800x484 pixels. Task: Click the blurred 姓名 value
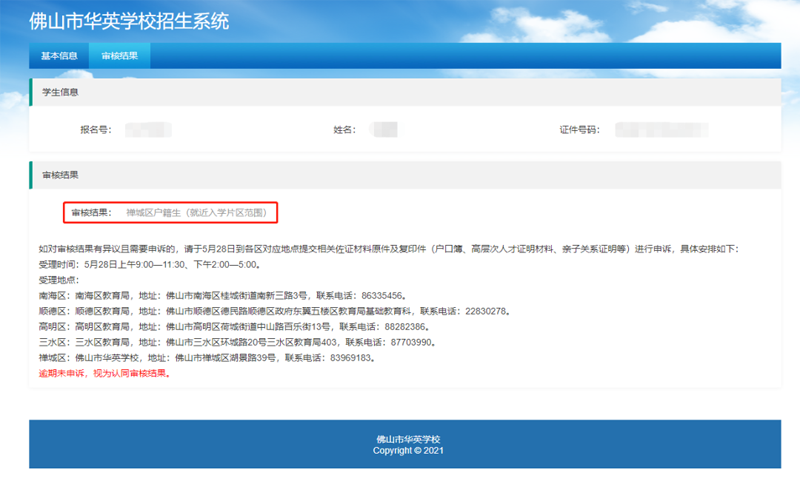(x=383, y=130)
